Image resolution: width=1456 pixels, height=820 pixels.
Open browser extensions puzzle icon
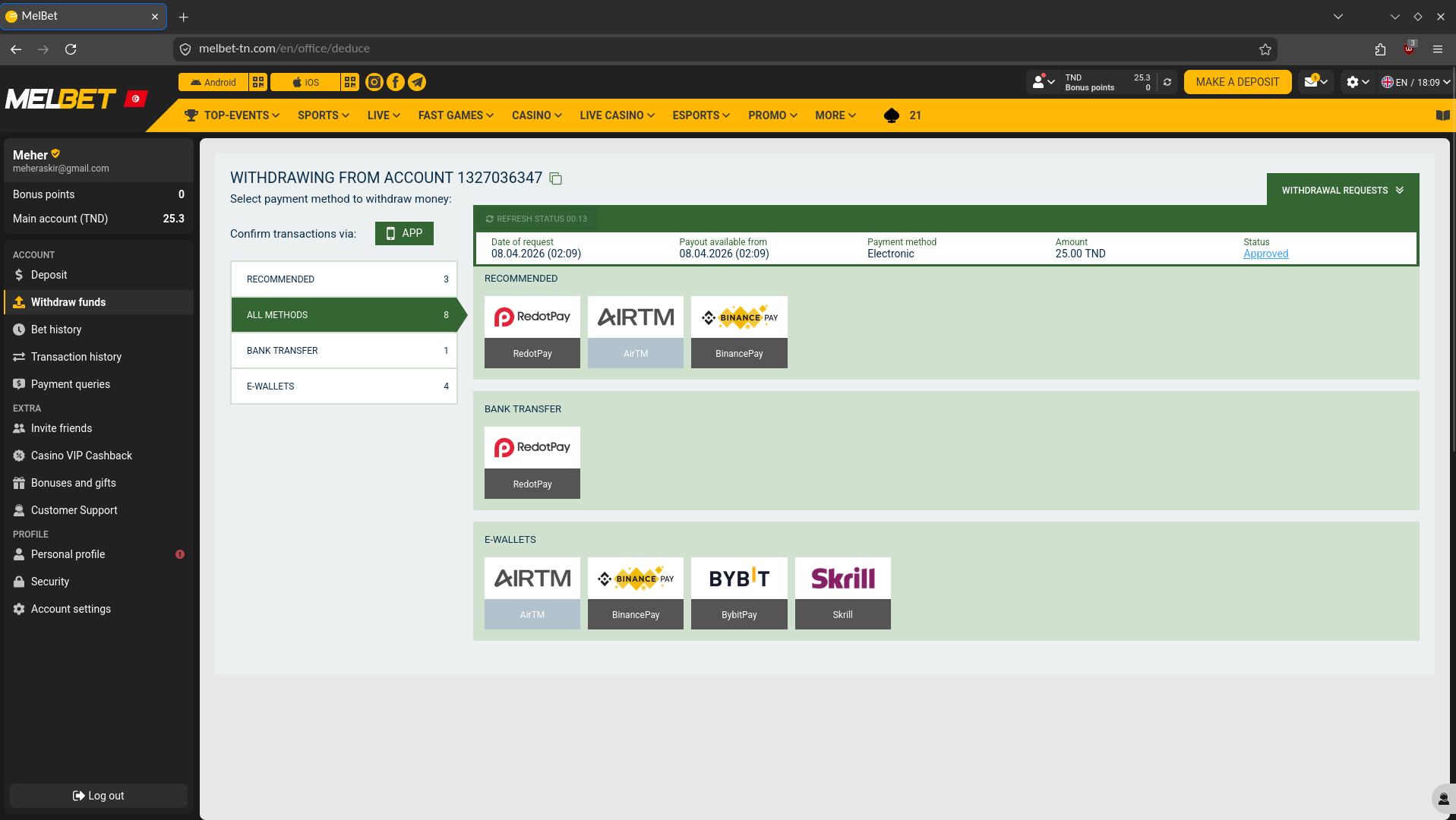click(1380, 49)
